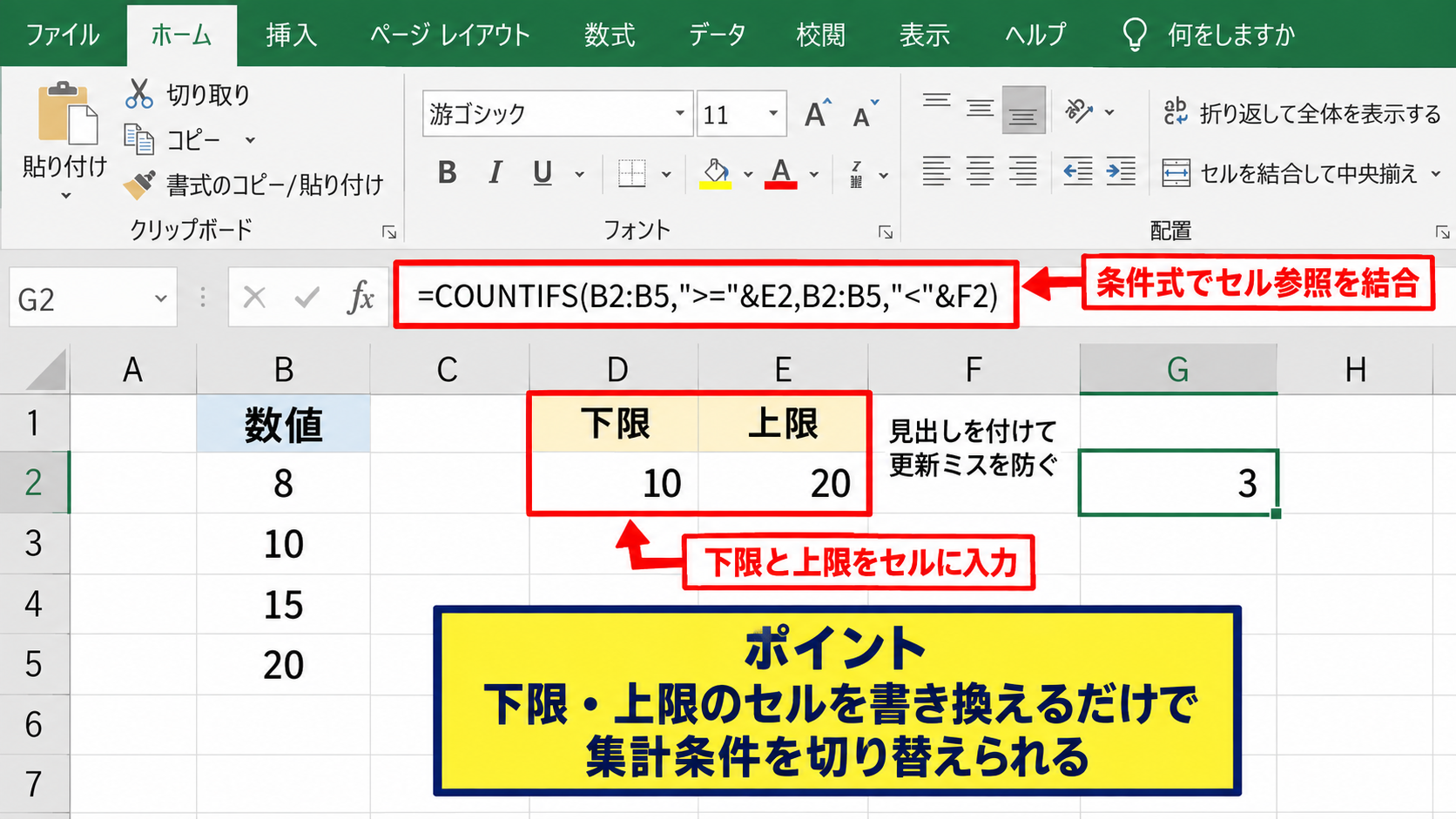Image resolution: width=1456 pixels, height=819 pixels.
Task: Open the Underline style dropdown arrow
Action: click(579, 175)
